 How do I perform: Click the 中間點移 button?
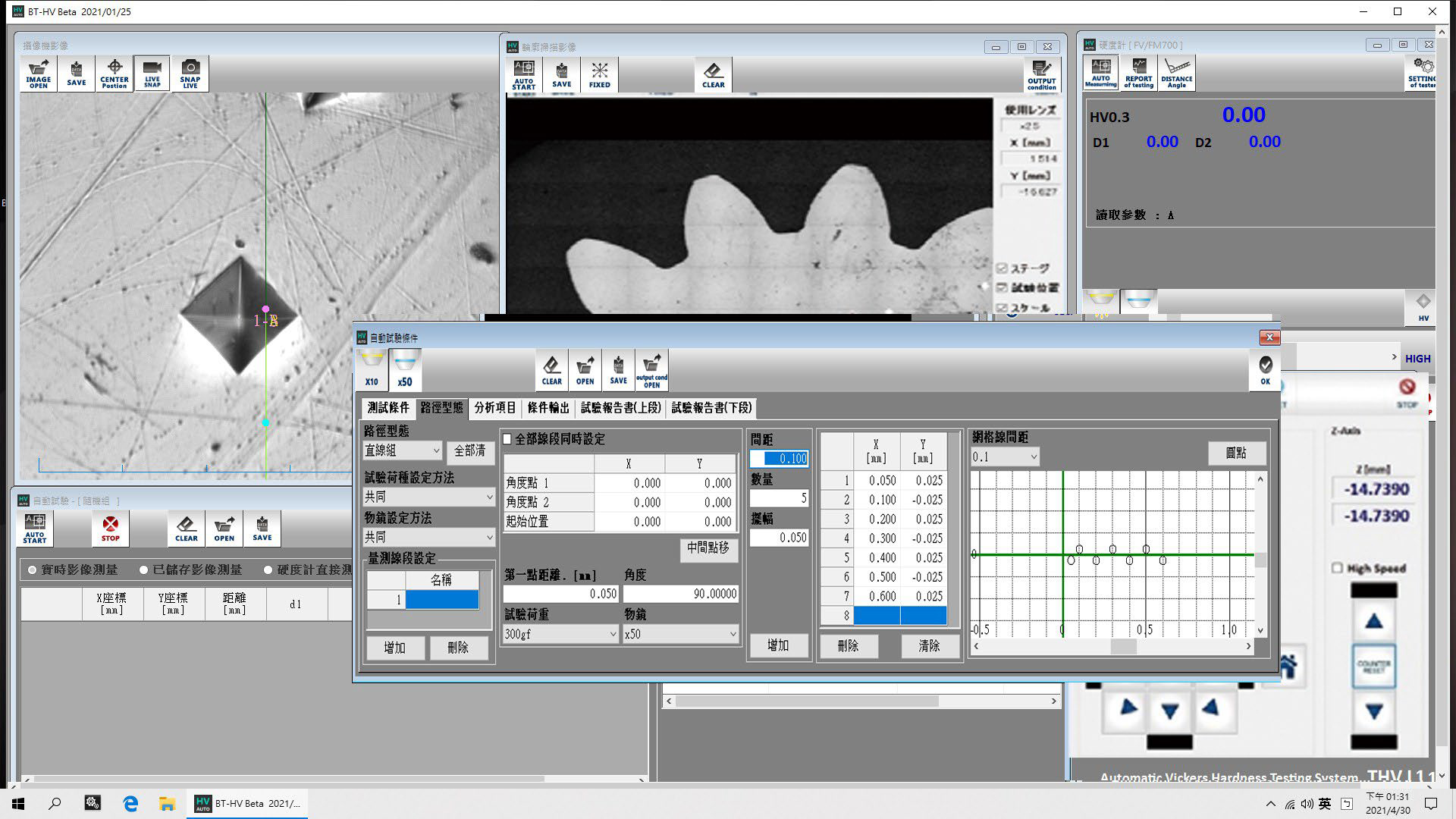pos(708,548)
